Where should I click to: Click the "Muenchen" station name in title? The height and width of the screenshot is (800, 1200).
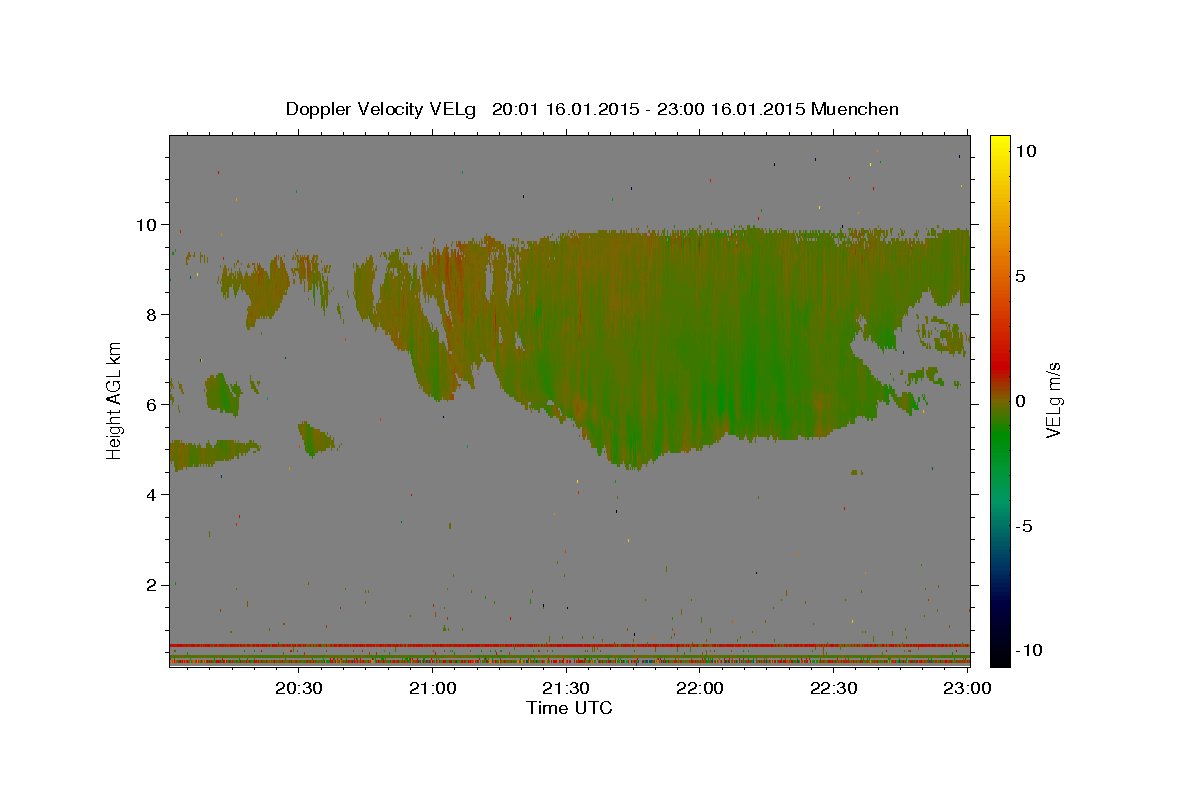(855, 109)
